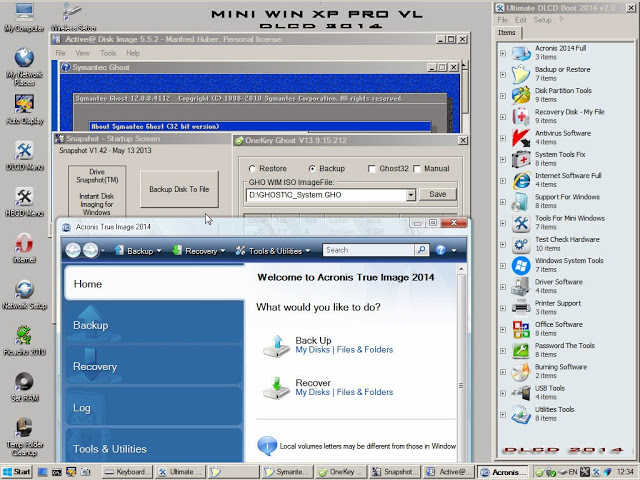Launch the Opera Internet desktop icon
Image resolution: width=640 pixels, height=480 pixels.
coord(24,248)
